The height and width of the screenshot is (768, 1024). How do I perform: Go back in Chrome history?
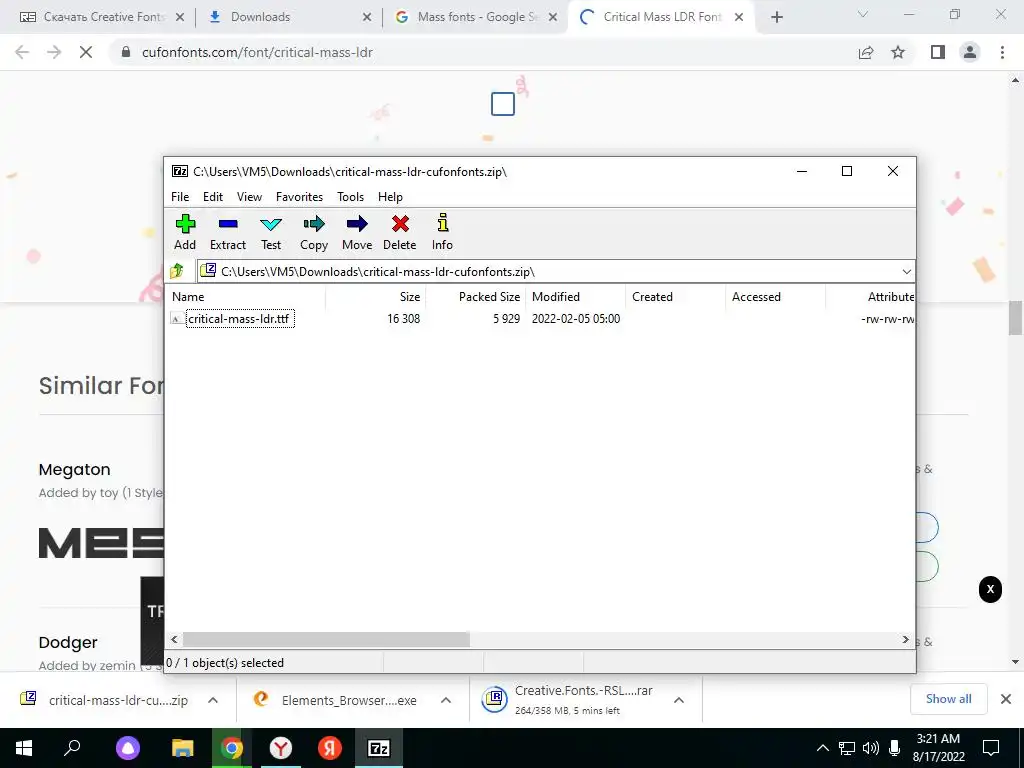click(22, 52)
